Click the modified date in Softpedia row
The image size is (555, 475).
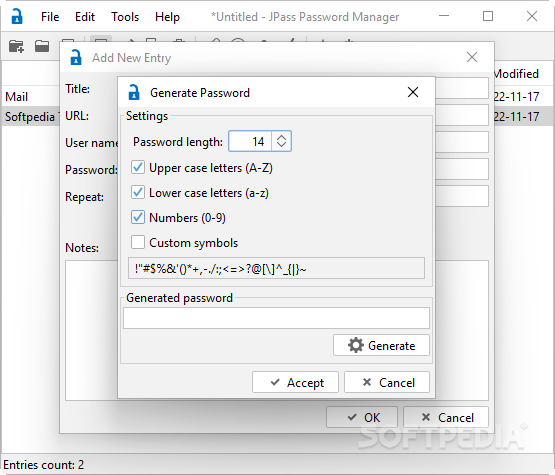[516, 116]
